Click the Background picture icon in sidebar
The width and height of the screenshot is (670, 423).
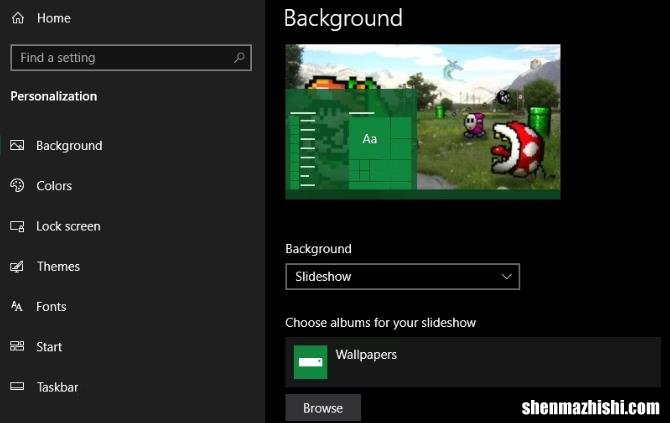pos(17,145)
